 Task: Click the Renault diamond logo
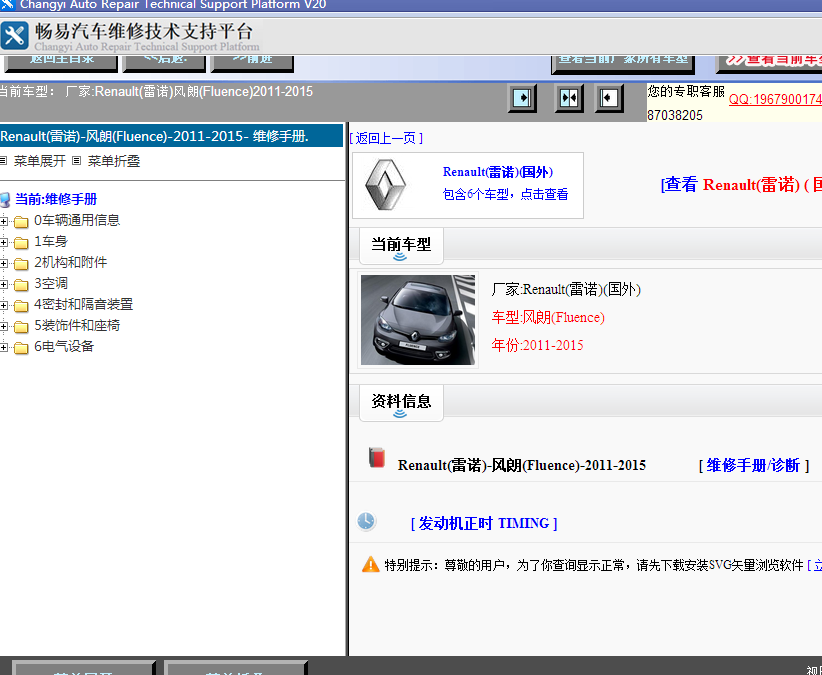(x=385, y=185)
